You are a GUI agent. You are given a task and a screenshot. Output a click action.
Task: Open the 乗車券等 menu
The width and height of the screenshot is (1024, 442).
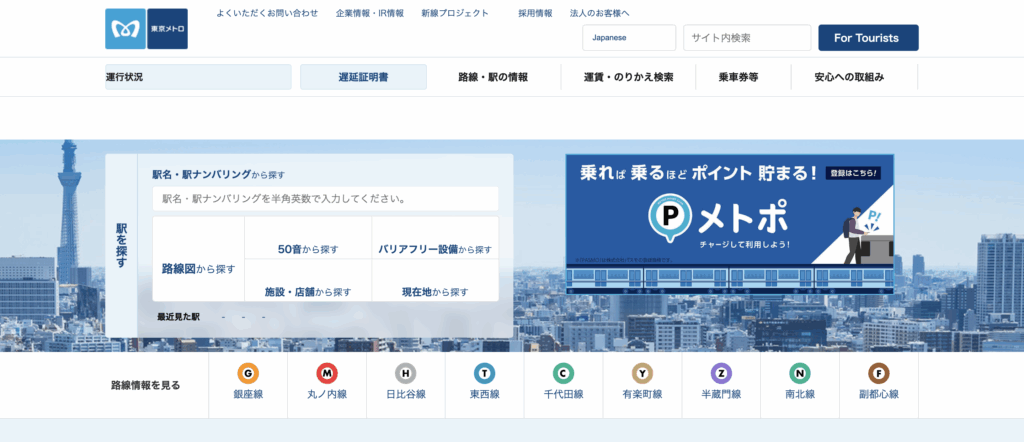[x=738, y=77]
